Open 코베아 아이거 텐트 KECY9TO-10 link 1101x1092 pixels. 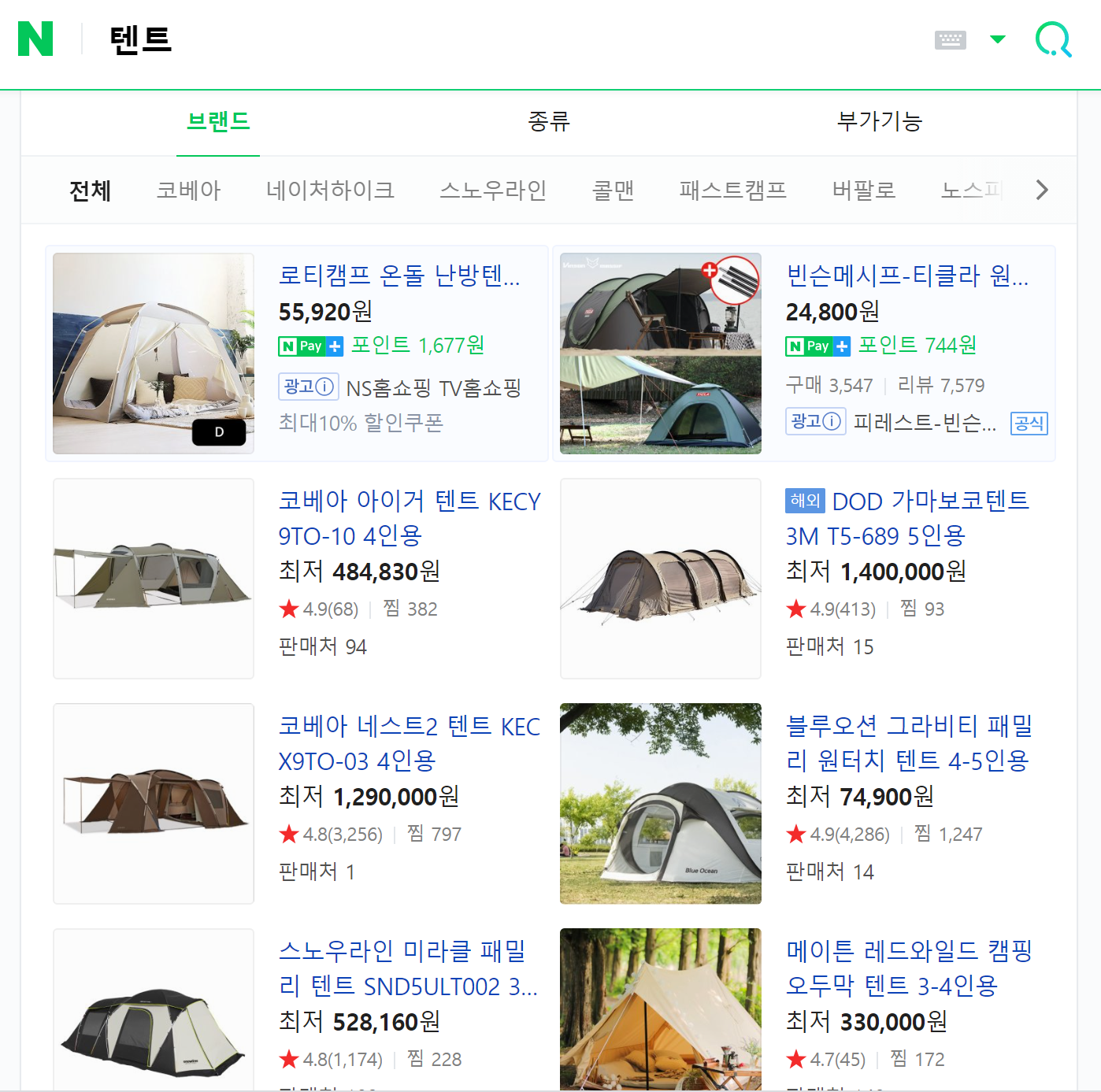coord(410,518)
